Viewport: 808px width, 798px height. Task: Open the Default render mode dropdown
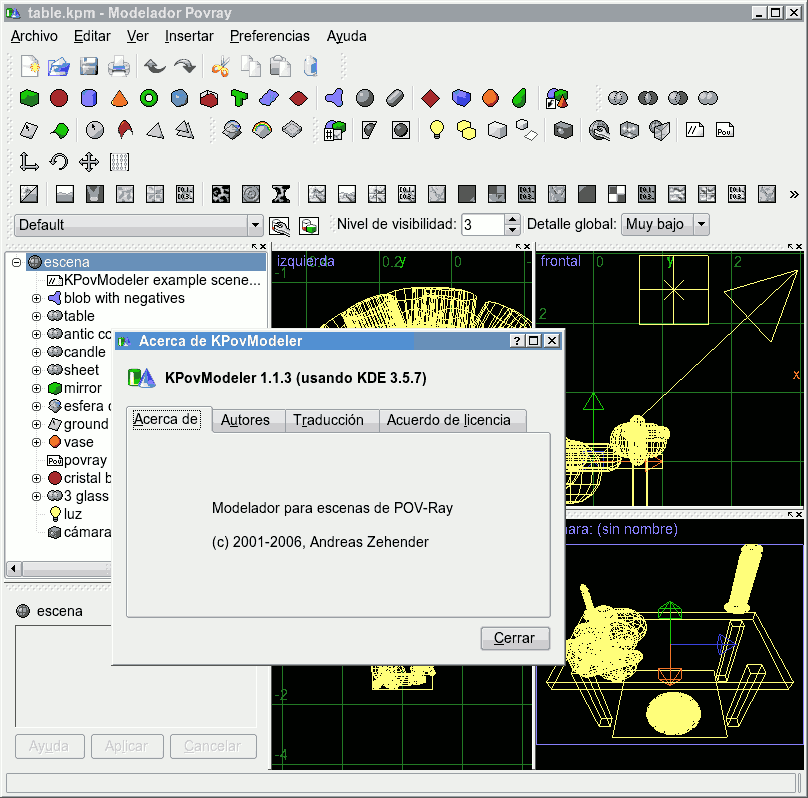click(x=255, y=225)
